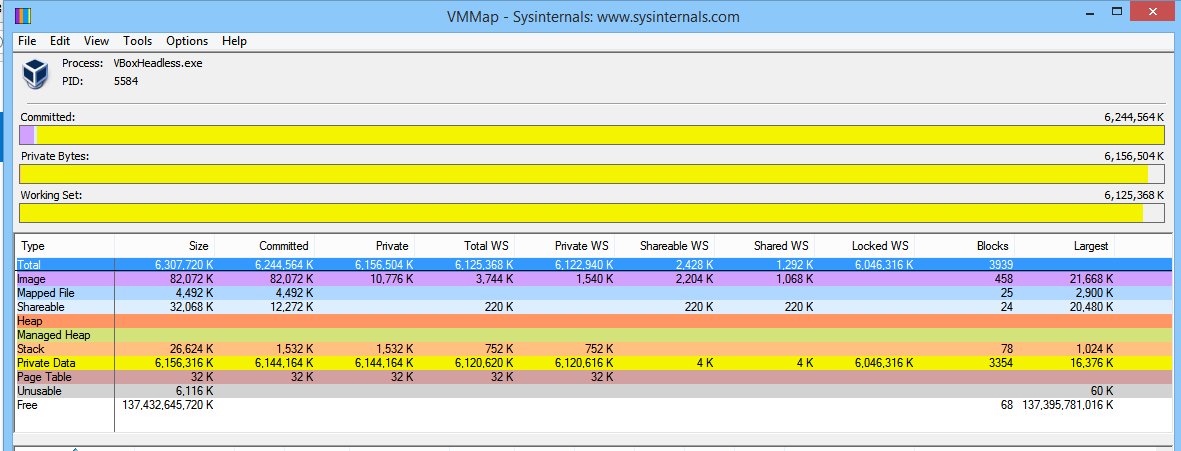This screenshot has height=451, width=1181.
Task: Sort by the Shared WS column header
Action: (765, 245)
